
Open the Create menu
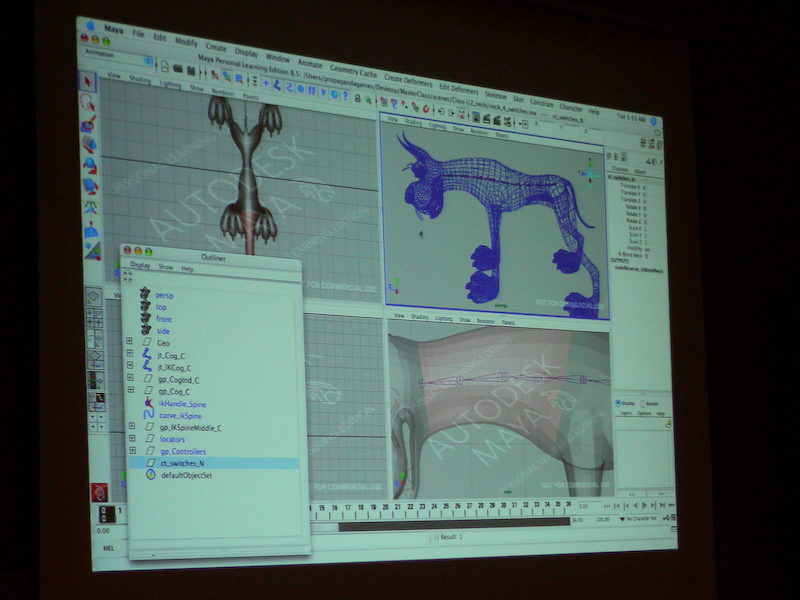[x=216, y=47]
